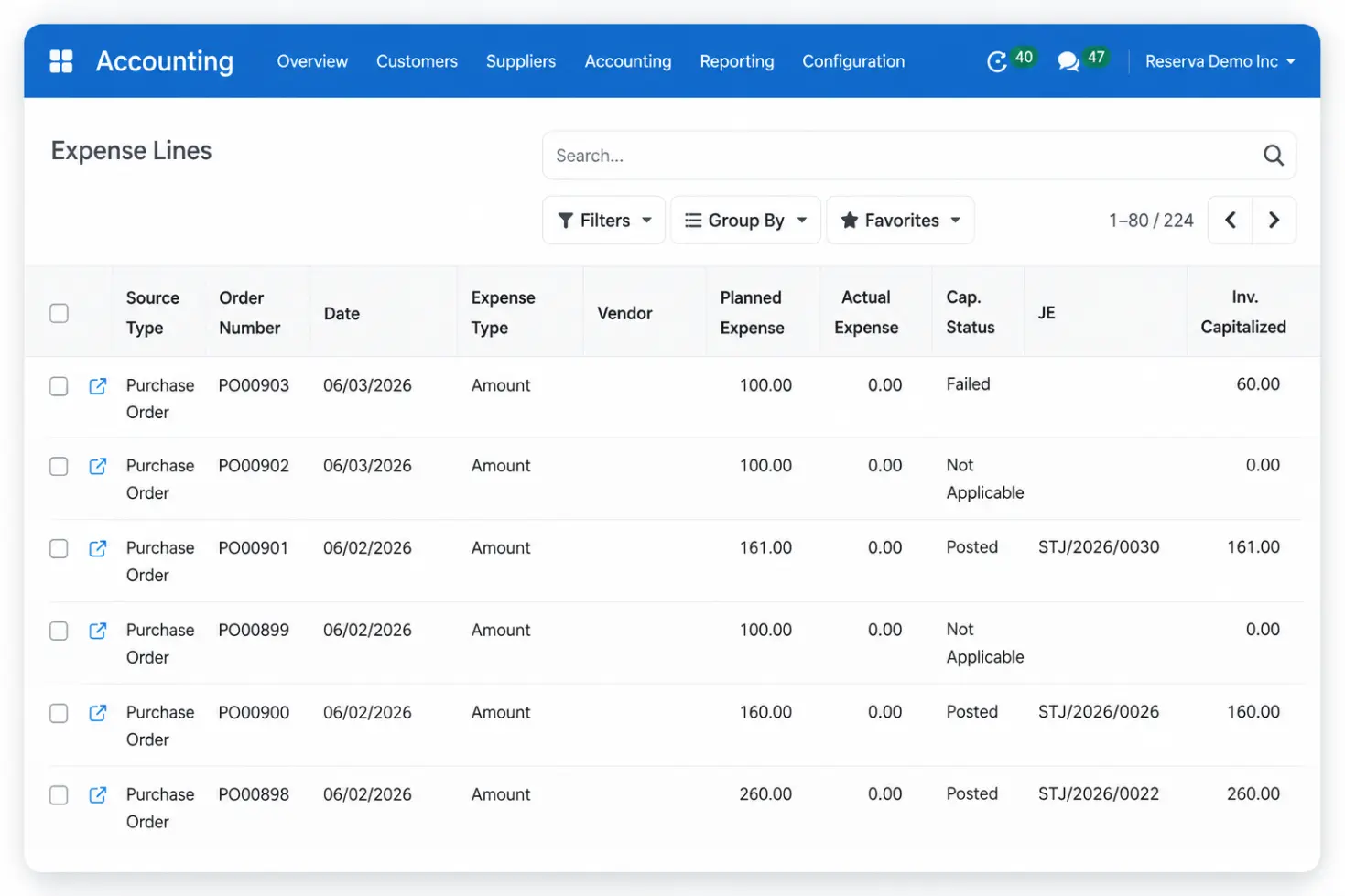Click the 60.00 capitalized value

pyautogui.click(x=1258, y=384)
